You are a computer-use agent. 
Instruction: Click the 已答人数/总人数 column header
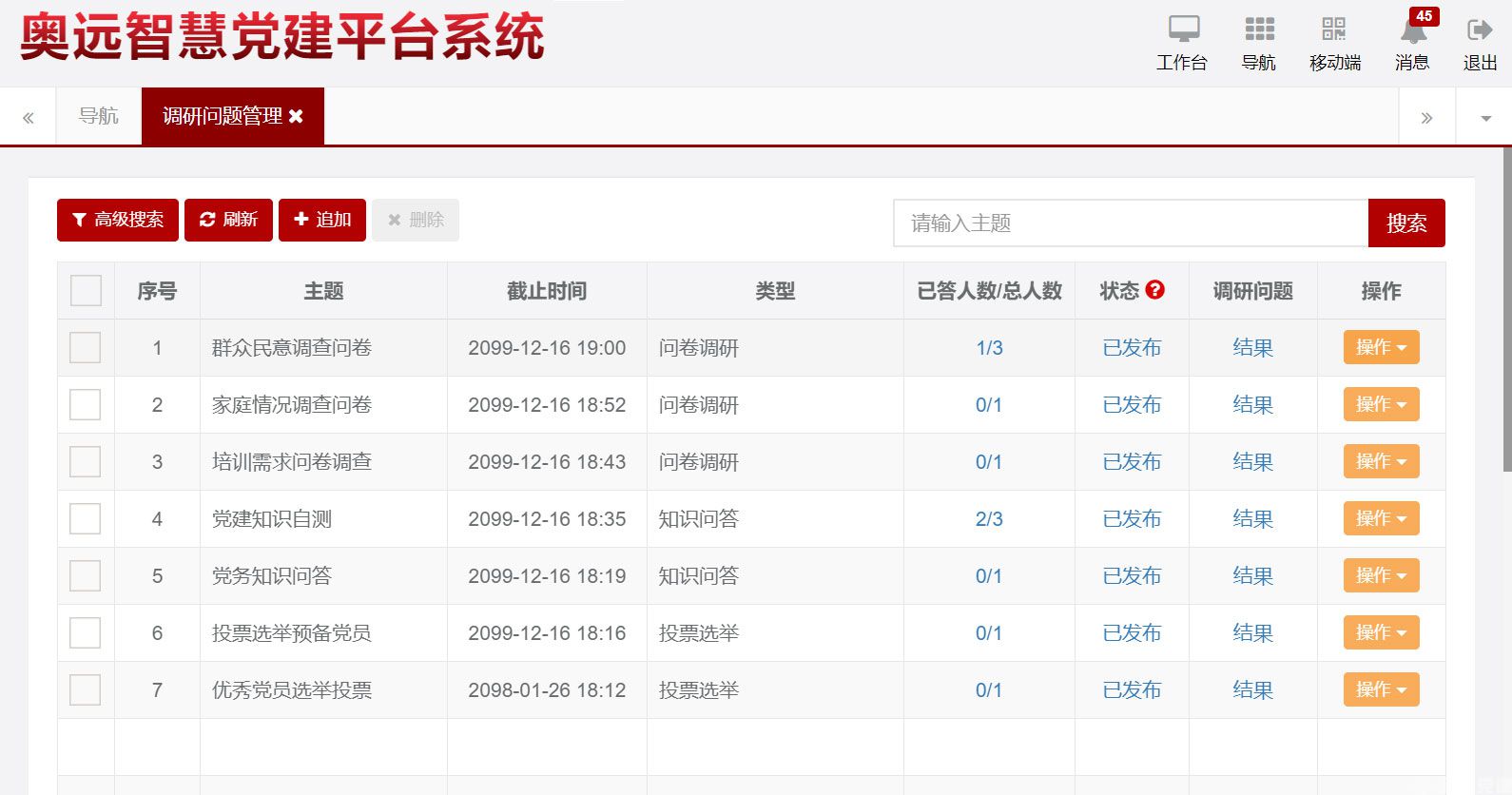[x=989, y=290]
